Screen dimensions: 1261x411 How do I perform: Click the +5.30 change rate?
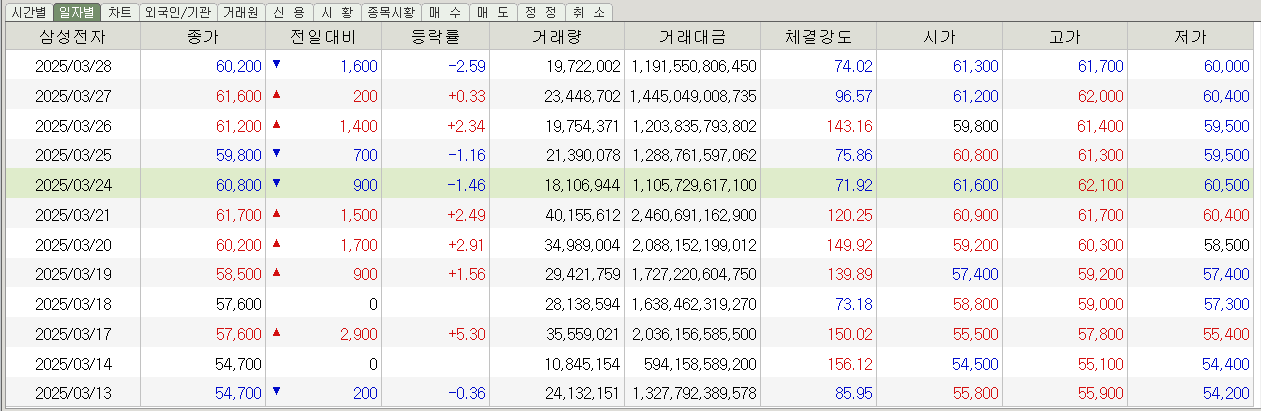467,333
